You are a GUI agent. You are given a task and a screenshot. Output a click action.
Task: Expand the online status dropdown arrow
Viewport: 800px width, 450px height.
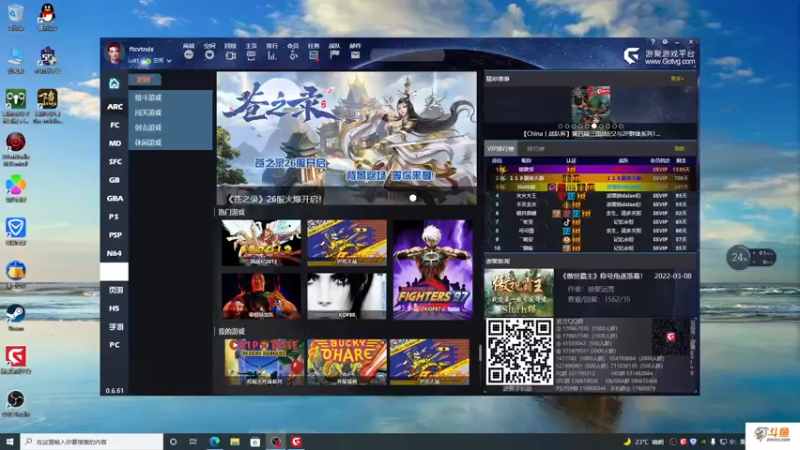coord(169,61)
